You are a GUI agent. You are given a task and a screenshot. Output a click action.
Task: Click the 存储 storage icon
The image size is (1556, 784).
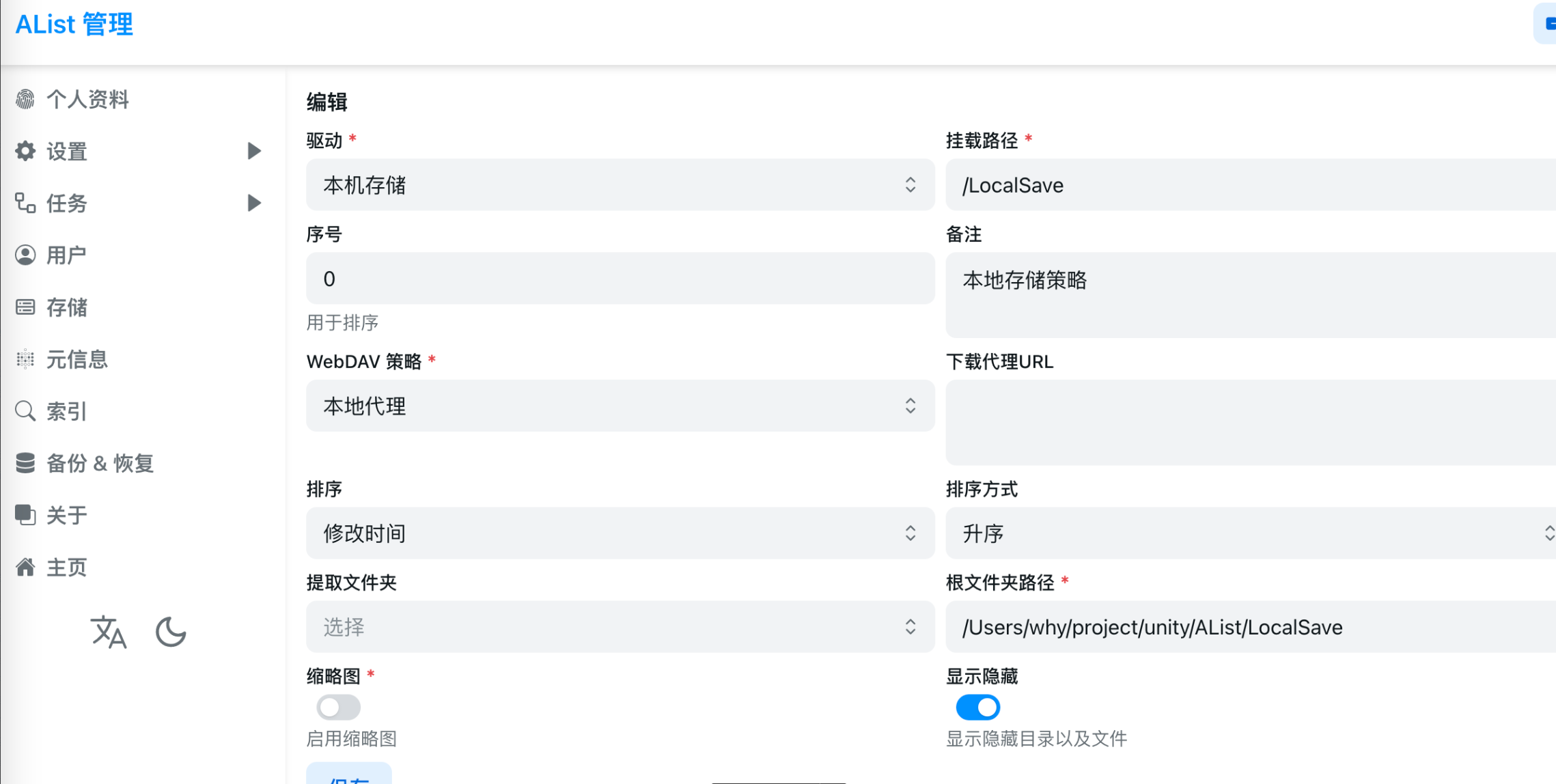[x=25, y=307]
